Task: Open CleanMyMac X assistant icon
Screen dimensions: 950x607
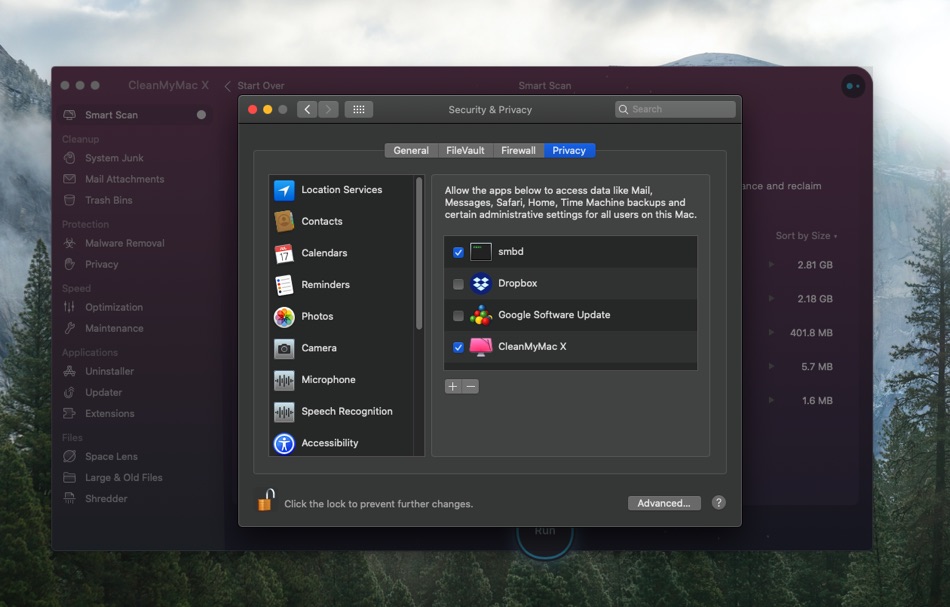Action: [853, 86]
